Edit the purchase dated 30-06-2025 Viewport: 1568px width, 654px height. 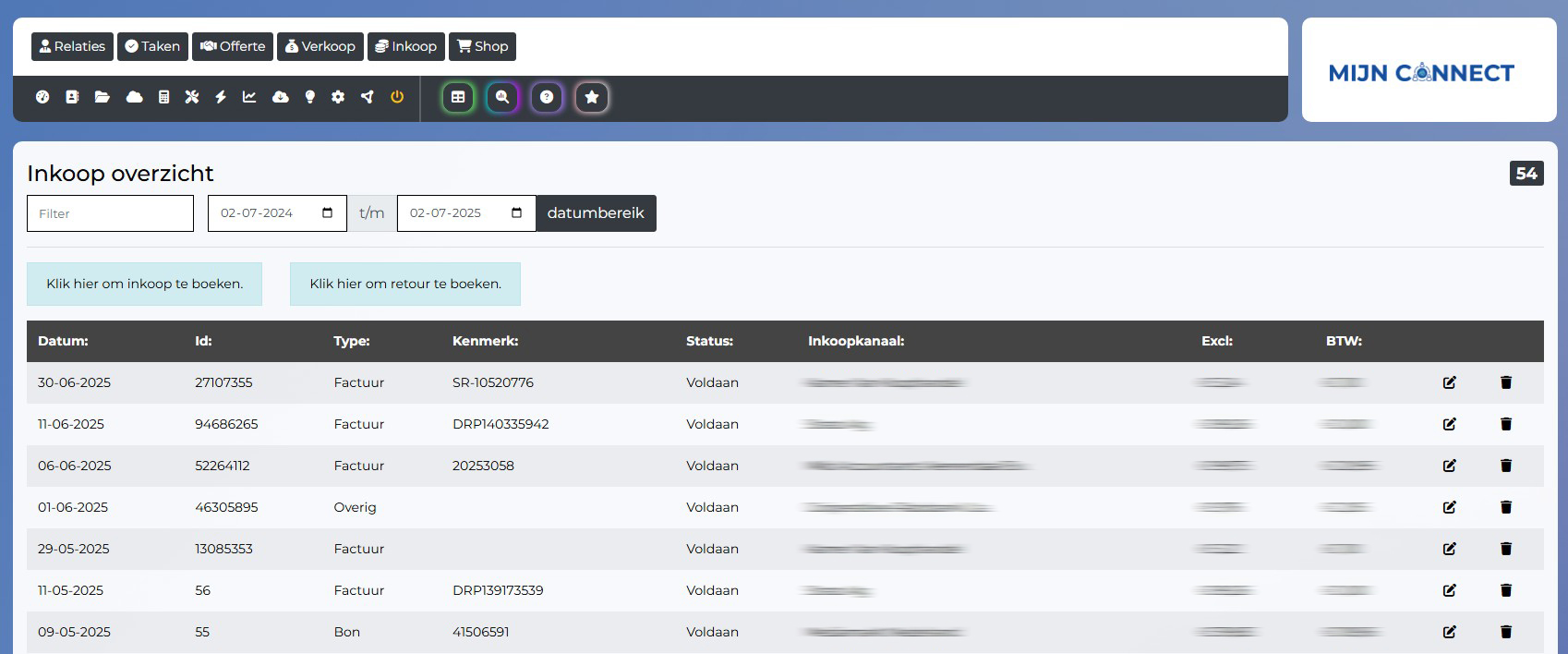click(x=1449, y=382)
